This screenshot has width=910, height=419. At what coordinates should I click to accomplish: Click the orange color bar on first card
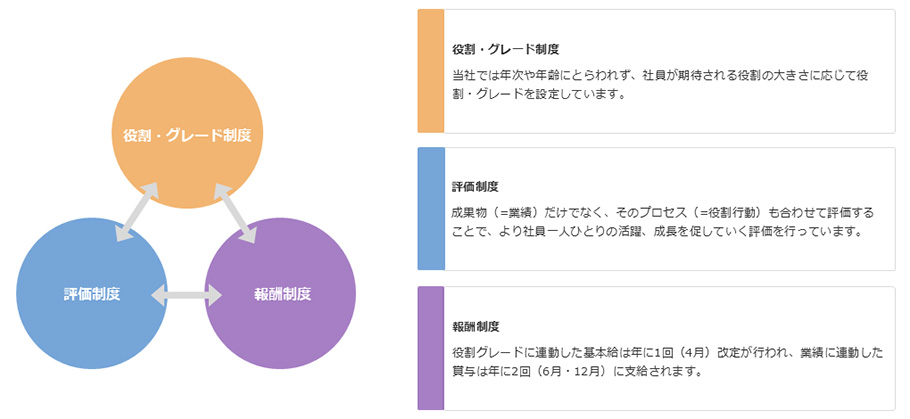click(430, 71)
